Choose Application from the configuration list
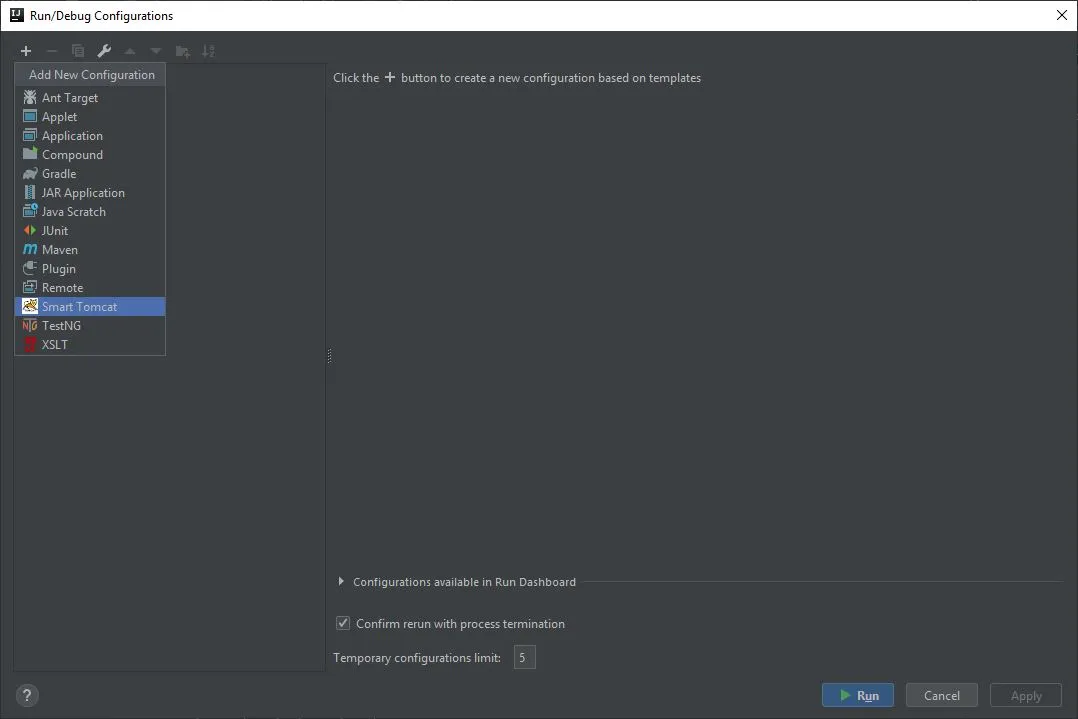This screenshot has height=719, width=1078. (90, 136)
